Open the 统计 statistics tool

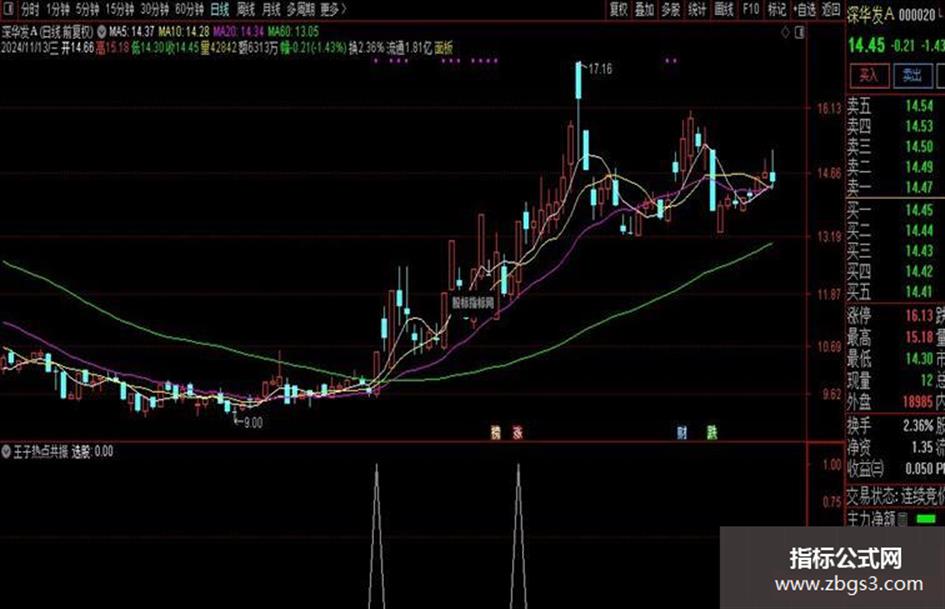tap(697, 10)
